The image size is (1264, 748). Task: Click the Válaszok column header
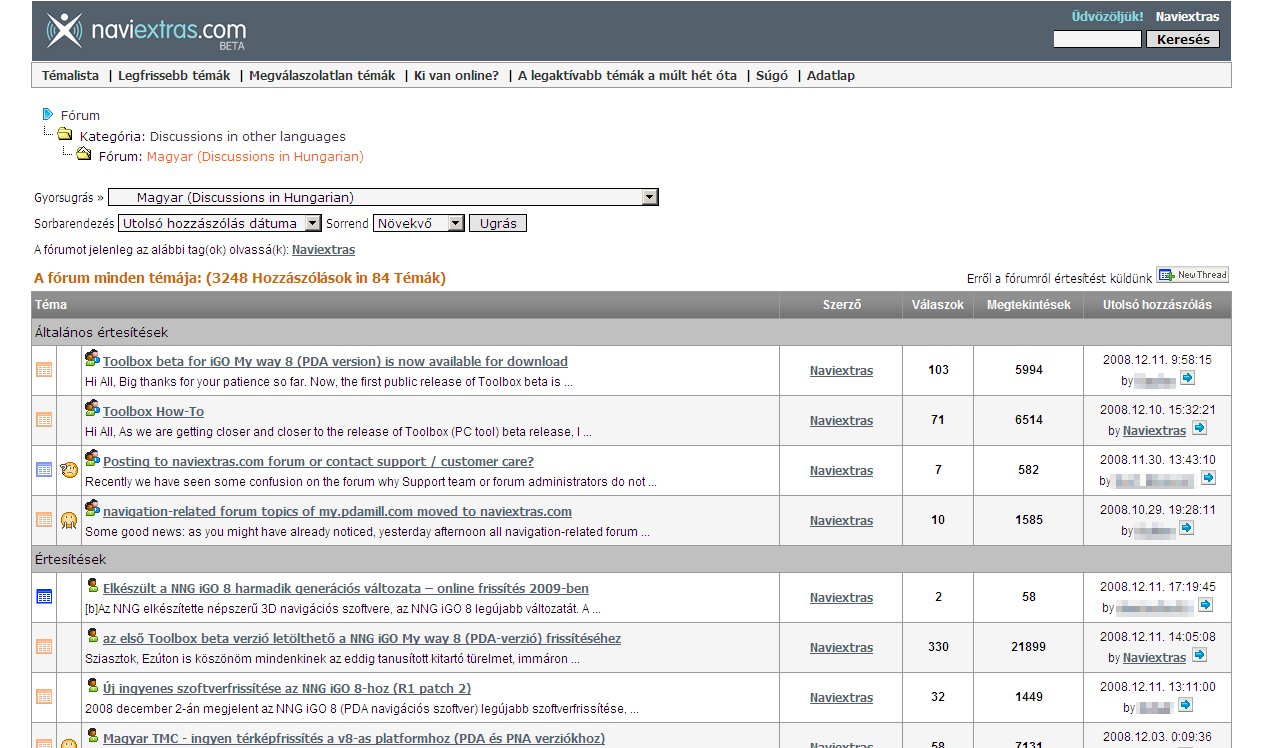tap(938, 305)
